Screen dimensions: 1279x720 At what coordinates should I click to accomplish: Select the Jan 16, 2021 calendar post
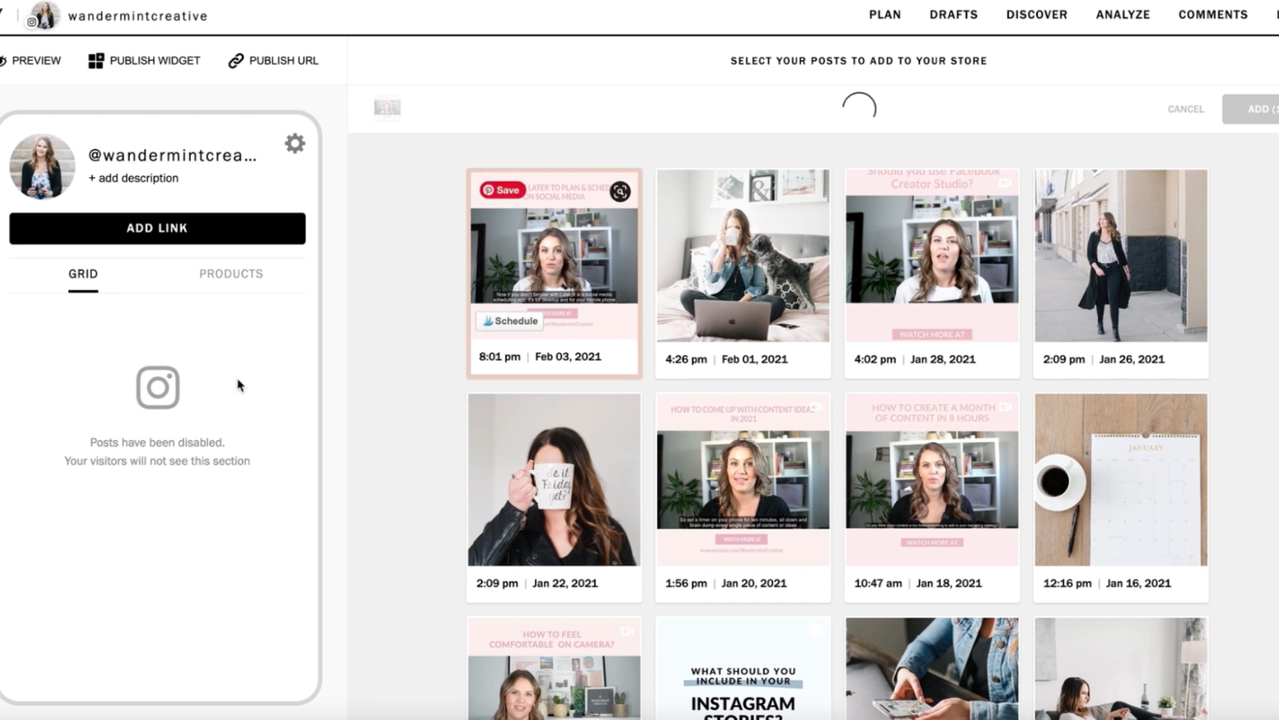pyautogui.click(x=1120, y=480)
